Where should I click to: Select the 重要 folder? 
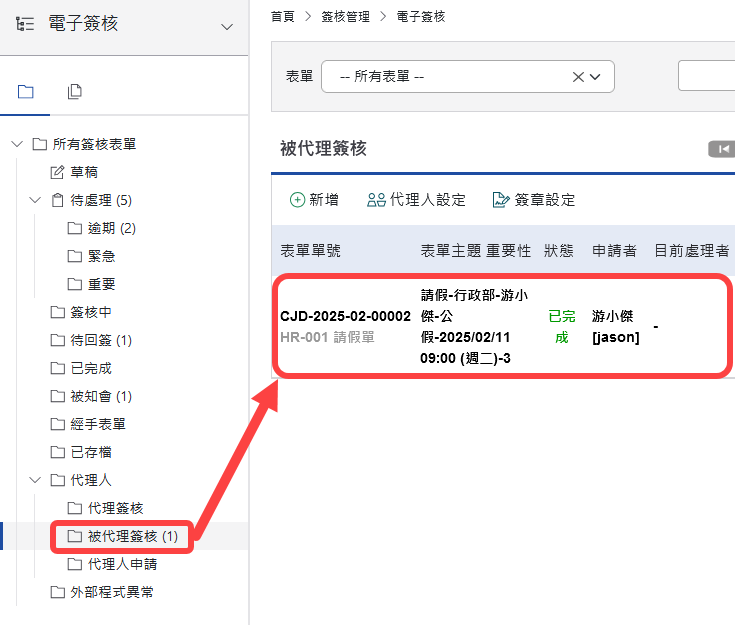coord(92,284)
